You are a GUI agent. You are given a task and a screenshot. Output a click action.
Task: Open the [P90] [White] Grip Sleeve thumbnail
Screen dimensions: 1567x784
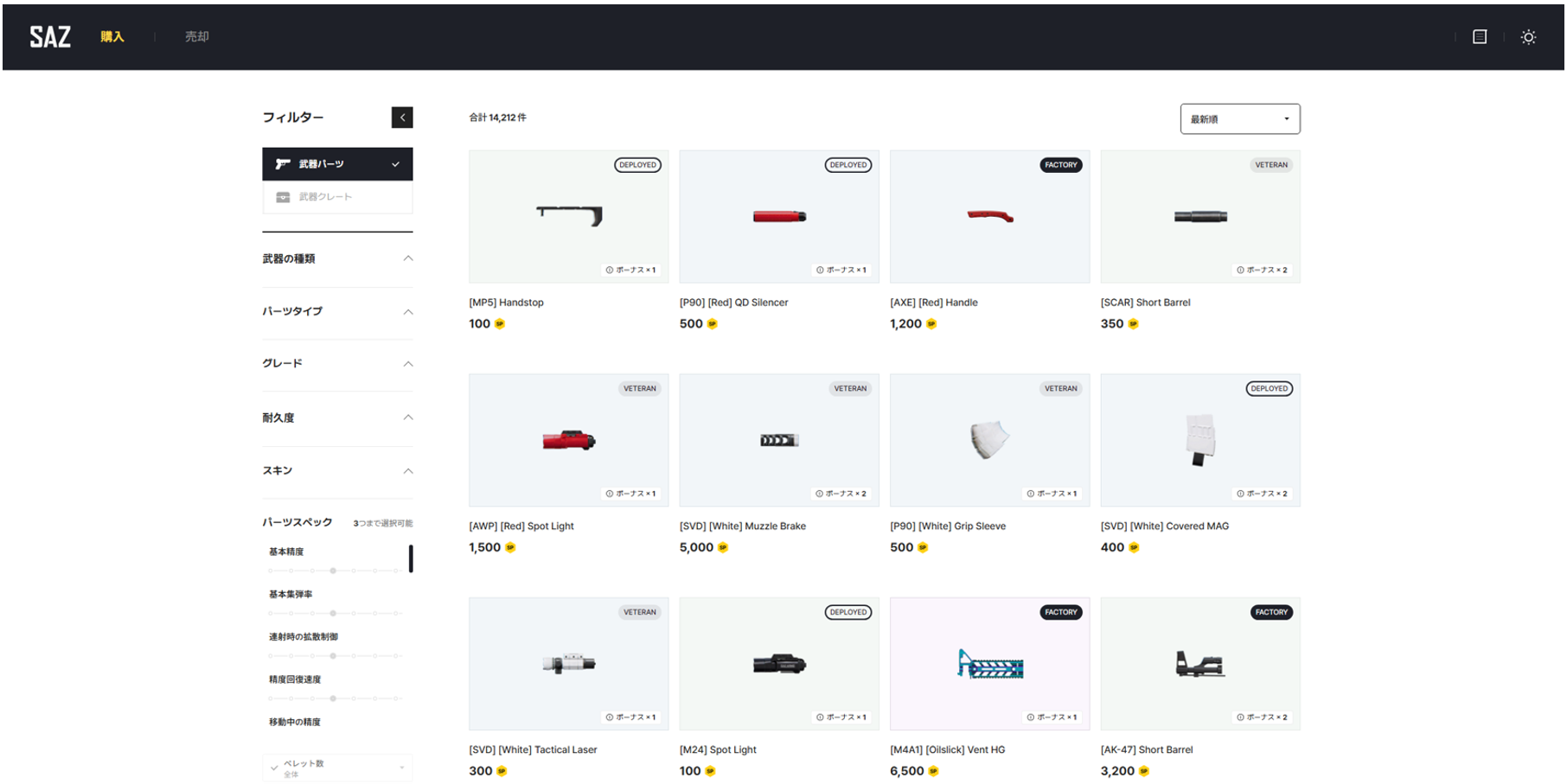(989, 440)
